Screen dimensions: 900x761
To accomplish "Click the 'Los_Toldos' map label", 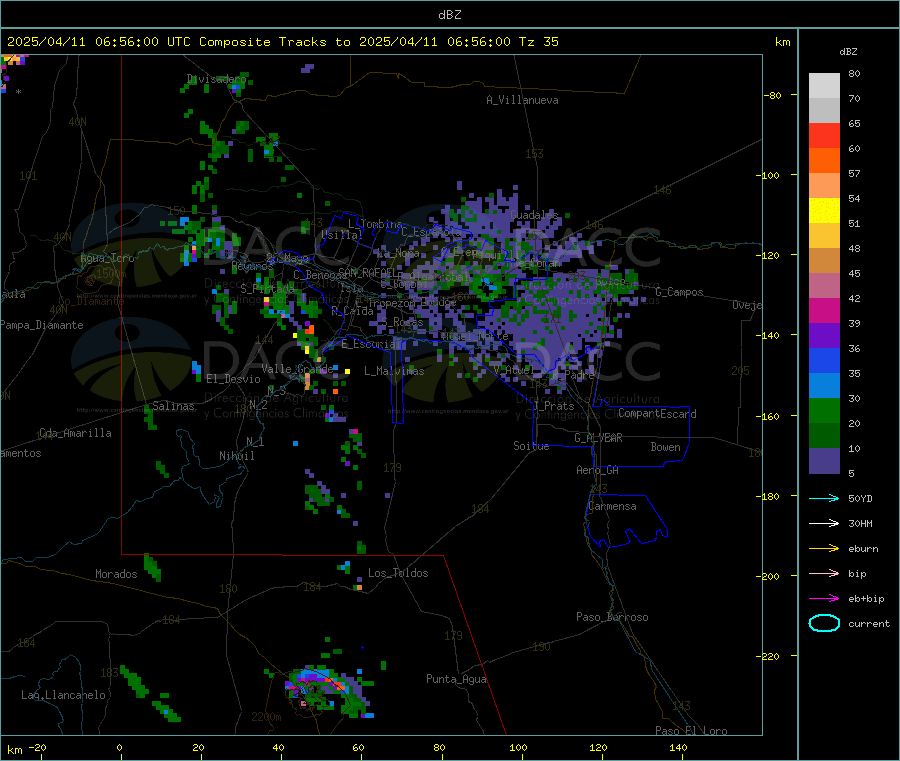I will tap(398, 573).
